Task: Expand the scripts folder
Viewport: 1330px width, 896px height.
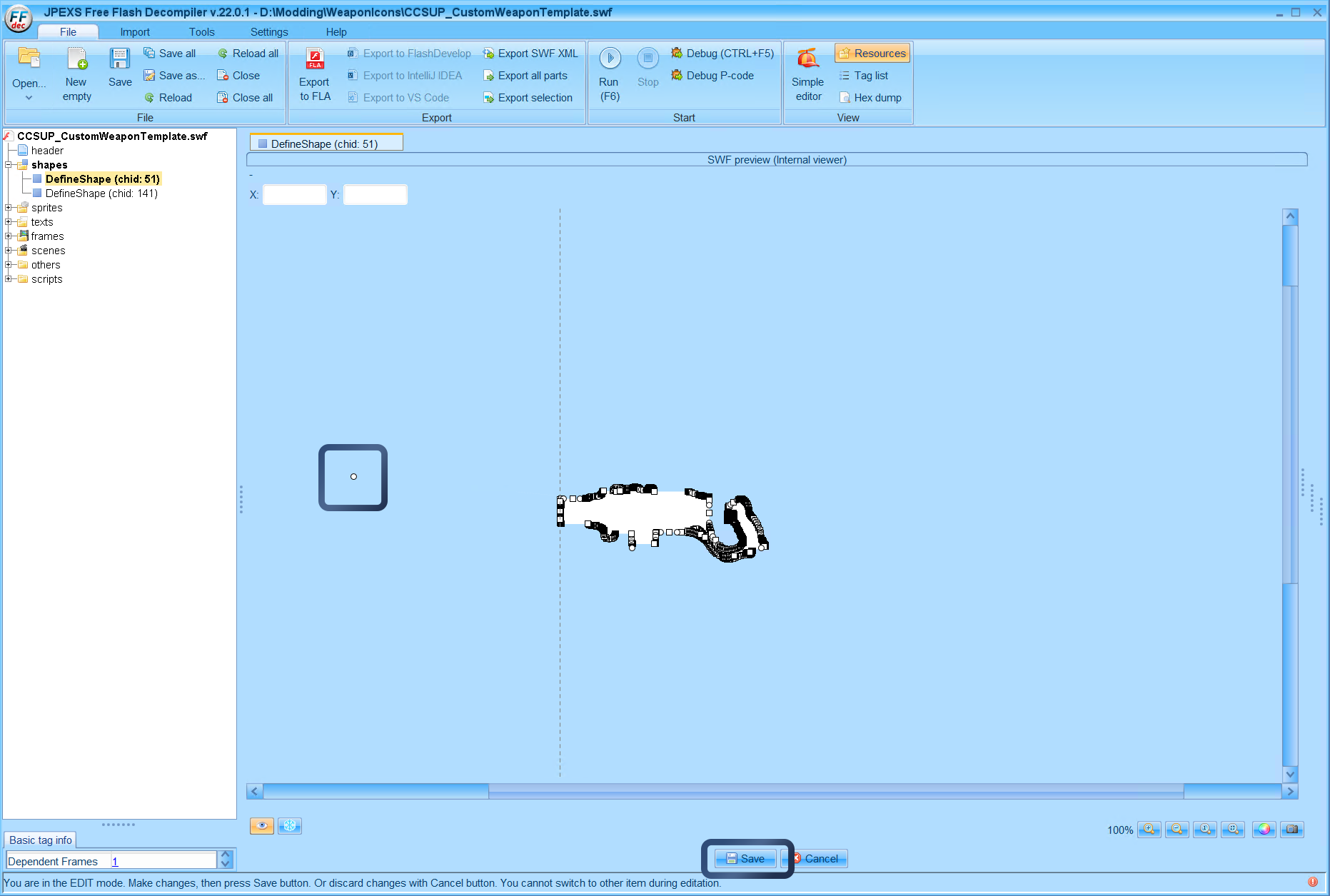Action: 8,279
